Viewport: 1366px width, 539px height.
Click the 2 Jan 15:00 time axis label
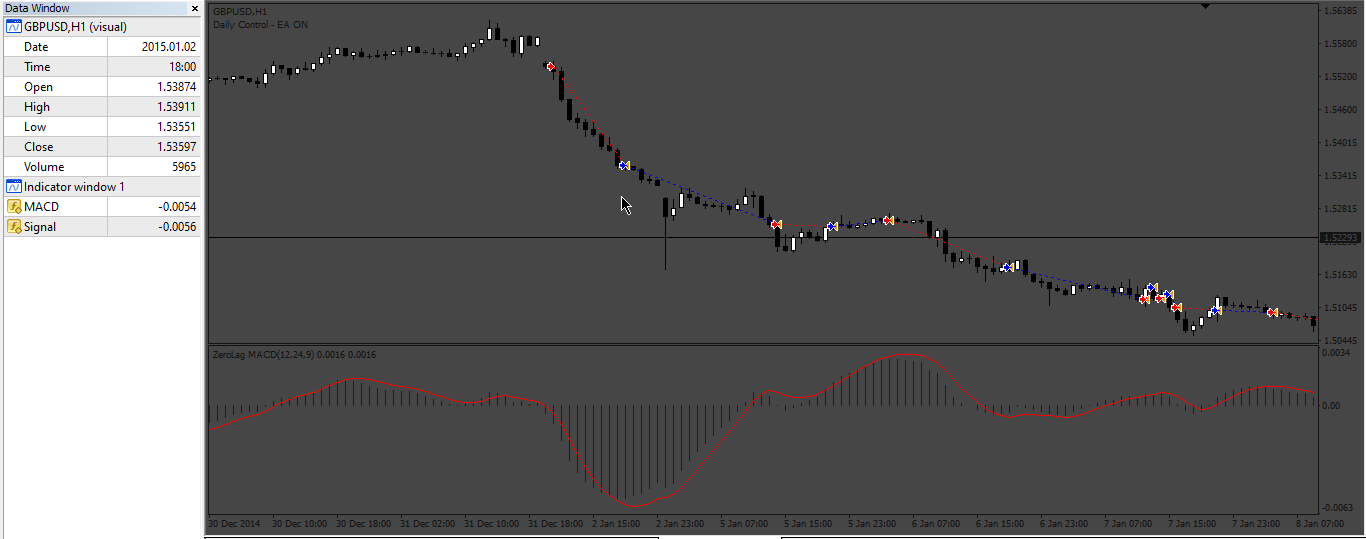(617, 524)
